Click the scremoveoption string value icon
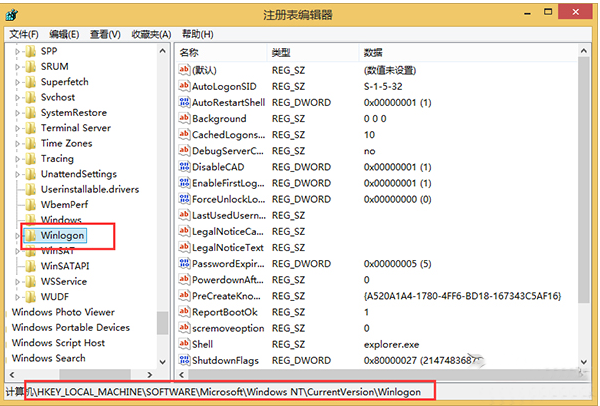 click(184, 328)
